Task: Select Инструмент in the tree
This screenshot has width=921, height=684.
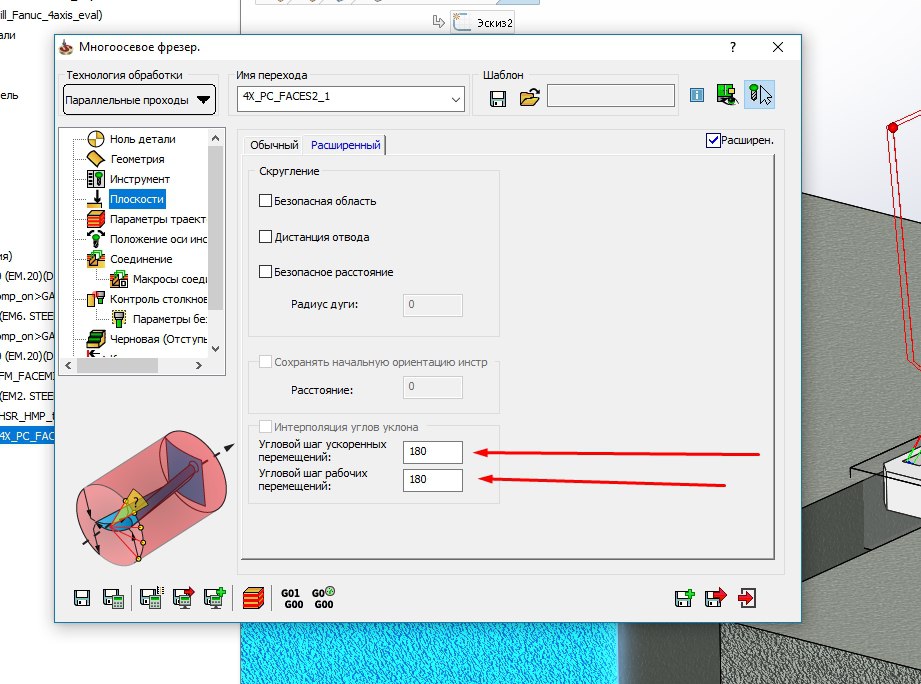Action: [x=140, y=179]
